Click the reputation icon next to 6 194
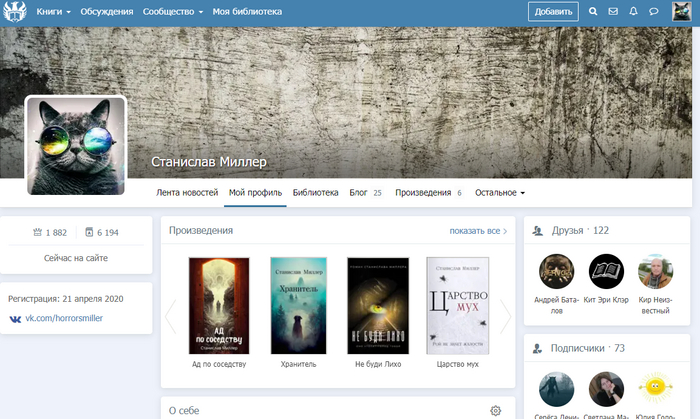 89,232
